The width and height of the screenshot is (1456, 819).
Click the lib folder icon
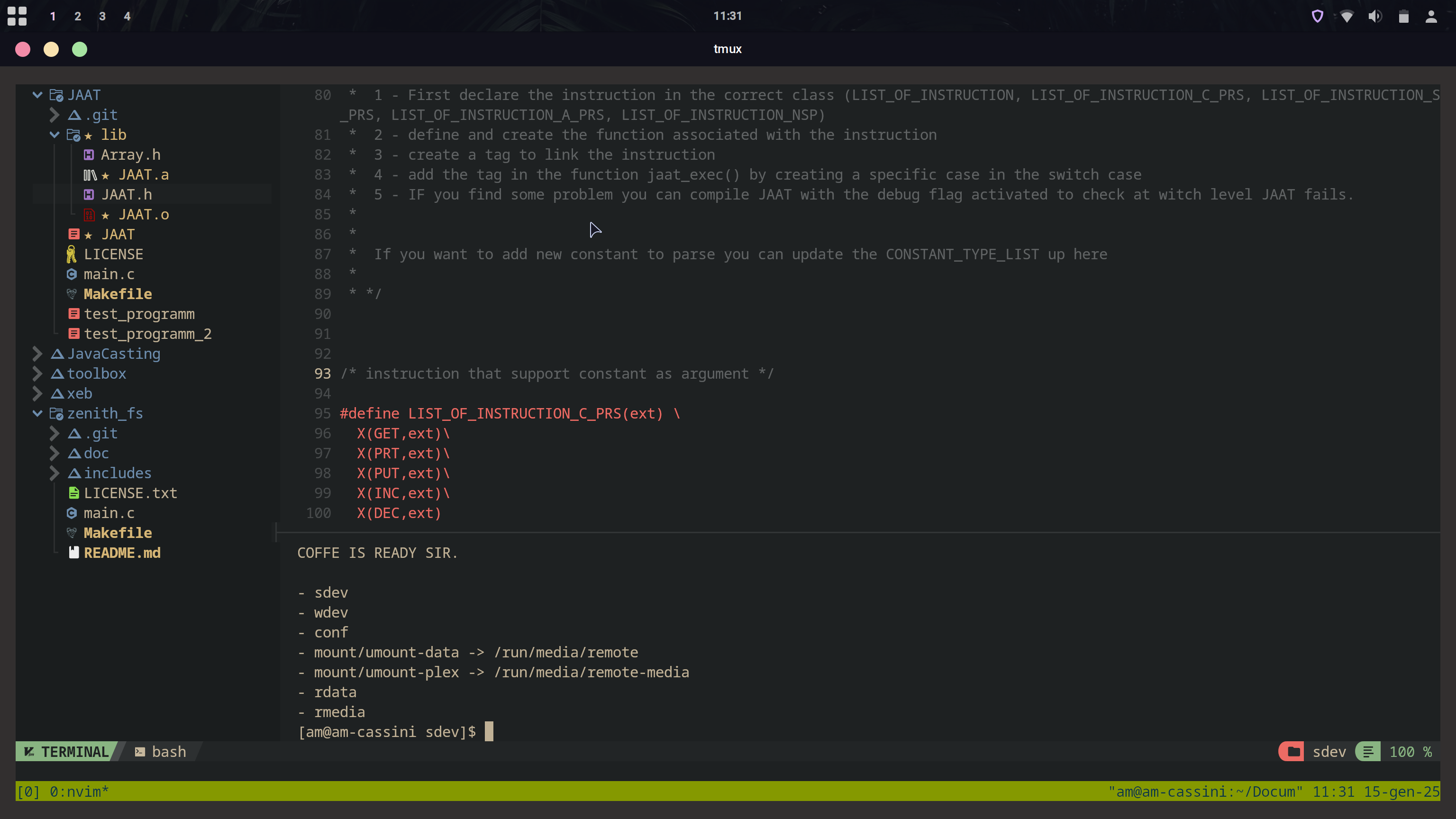73,135
